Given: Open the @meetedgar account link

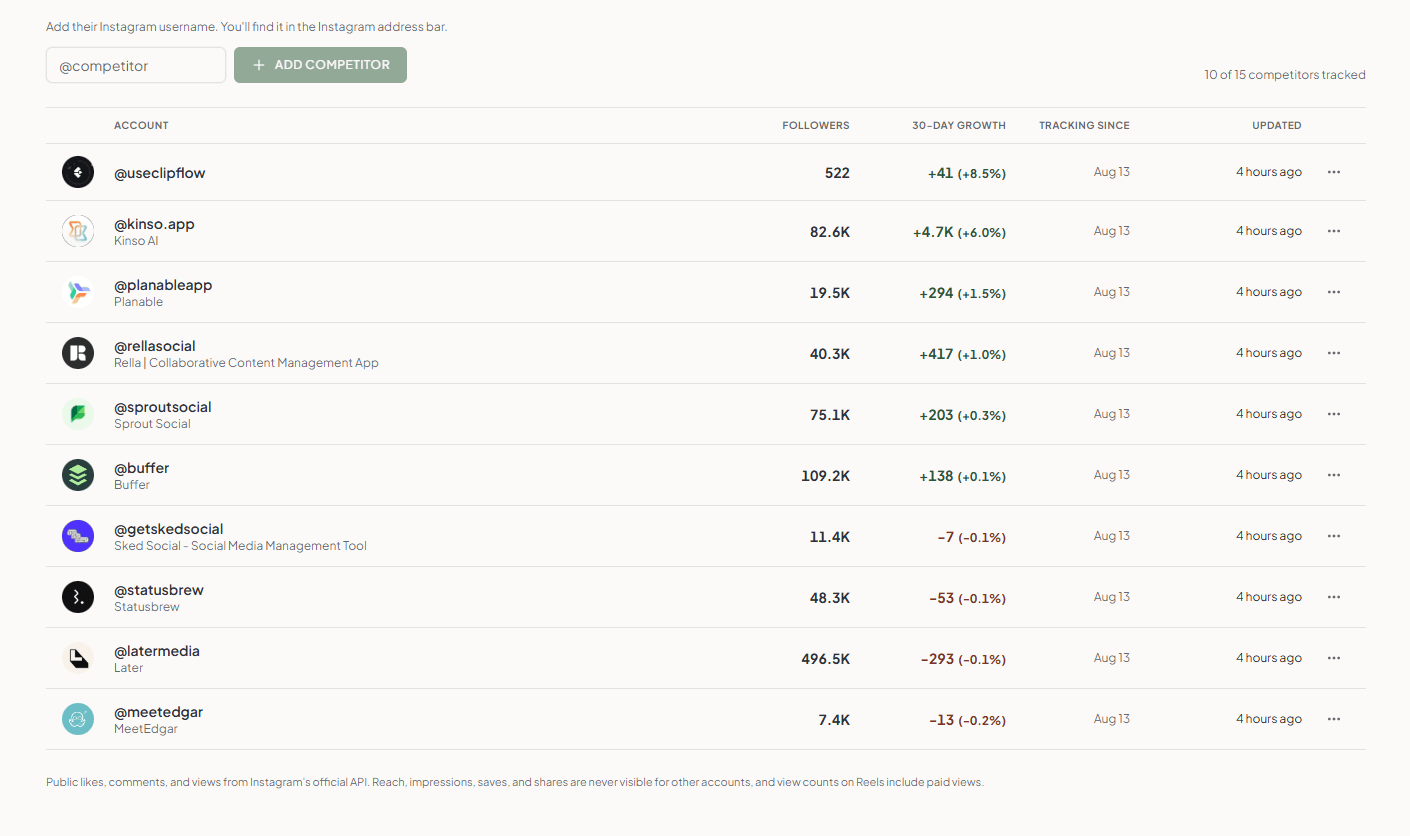Looking at the screenshot, I should tap(159, 712).
